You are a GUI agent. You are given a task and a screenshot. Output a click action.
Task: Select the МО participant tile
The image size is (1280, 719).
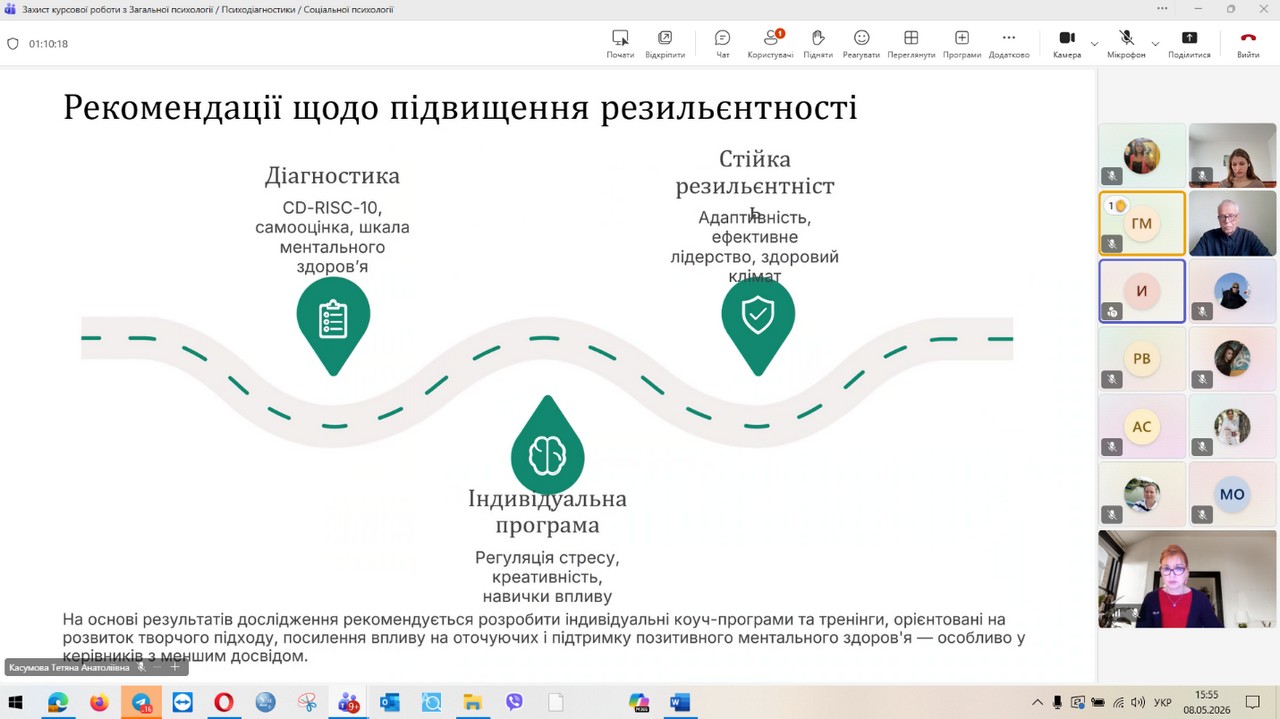click(1232, 494)
